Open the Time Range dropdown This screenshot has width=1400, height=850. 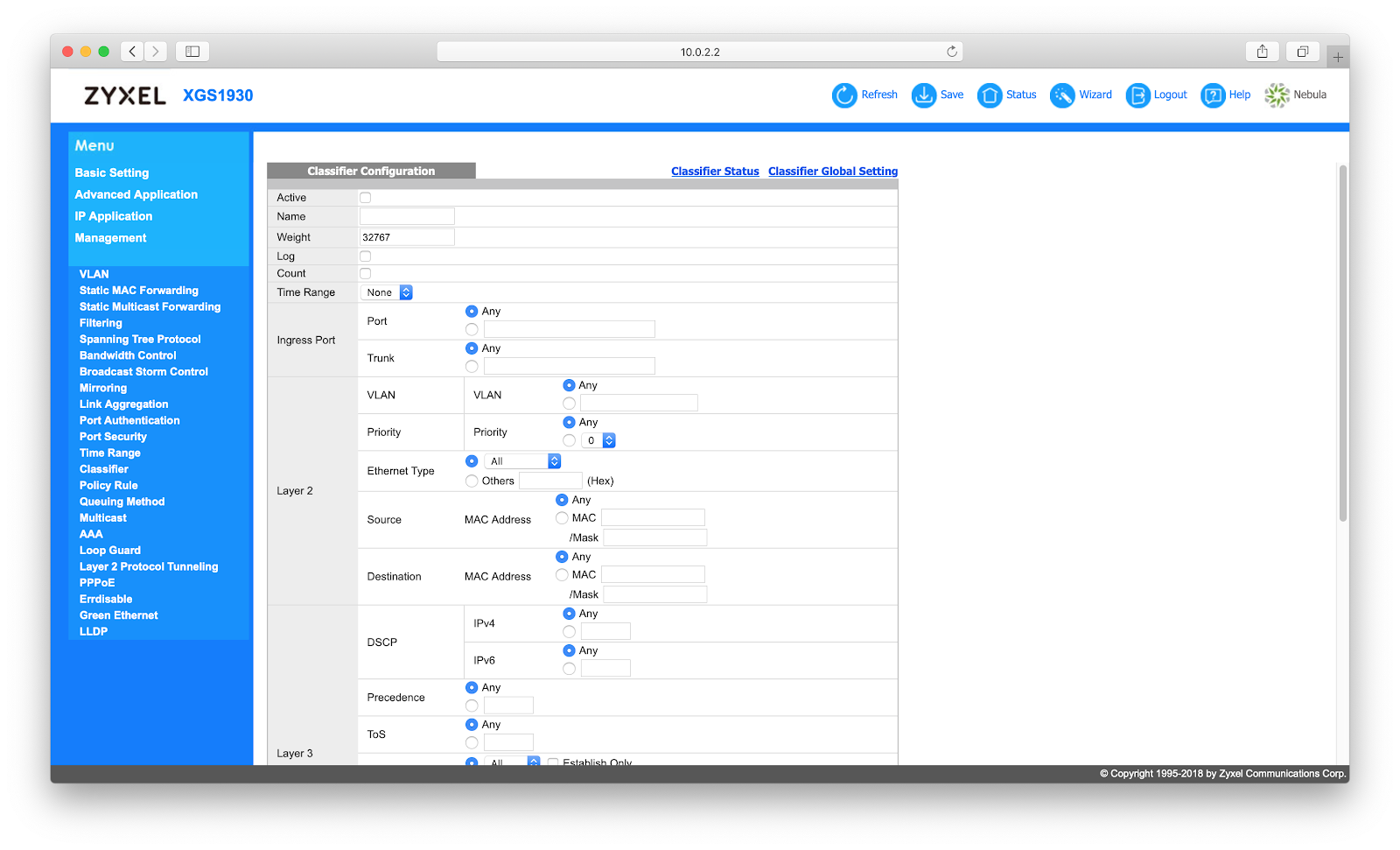click(388, 292)
